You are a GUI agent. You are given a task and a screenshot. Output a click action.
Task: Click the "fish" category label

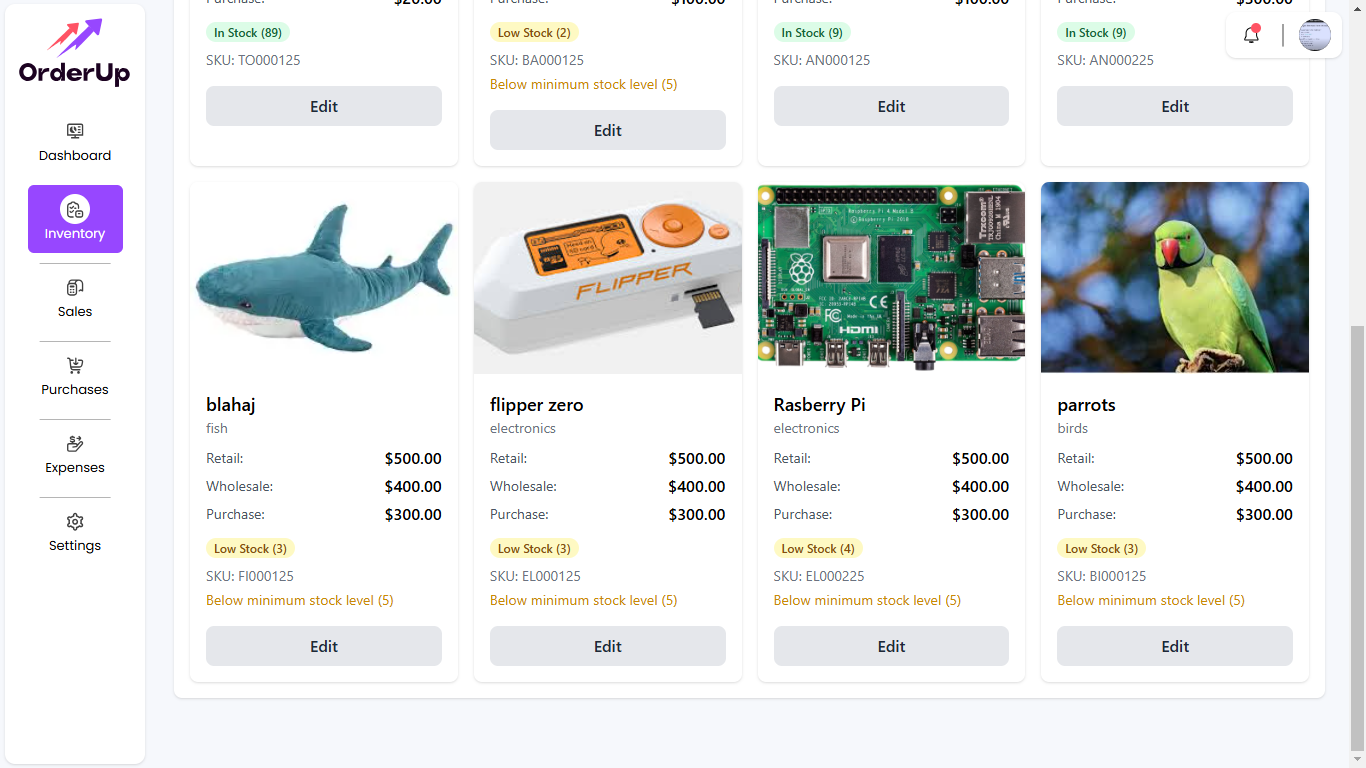point(217,428)
